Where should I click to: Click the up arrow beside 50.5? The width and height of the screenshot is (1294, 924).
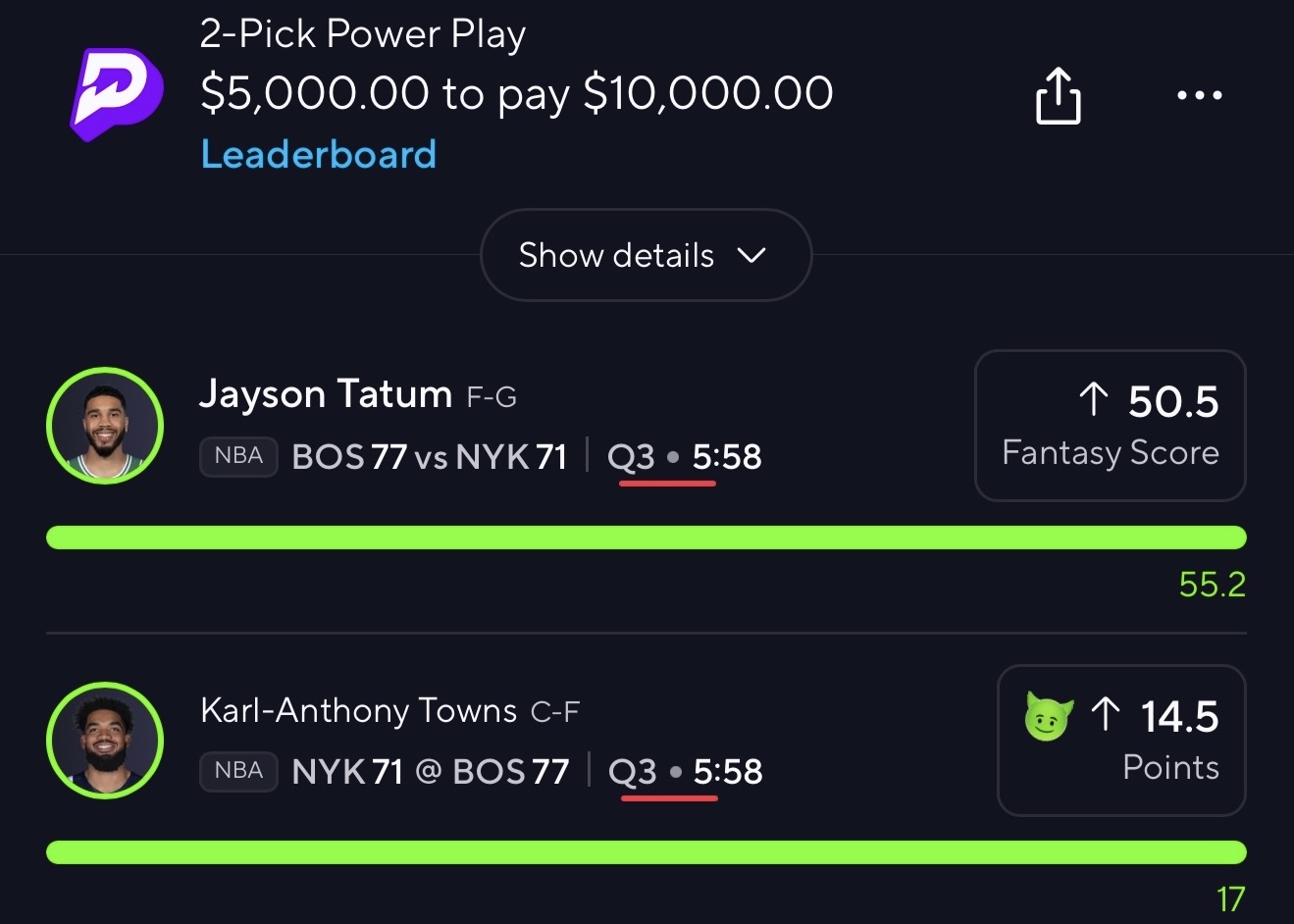click(x=1093, y=400)
